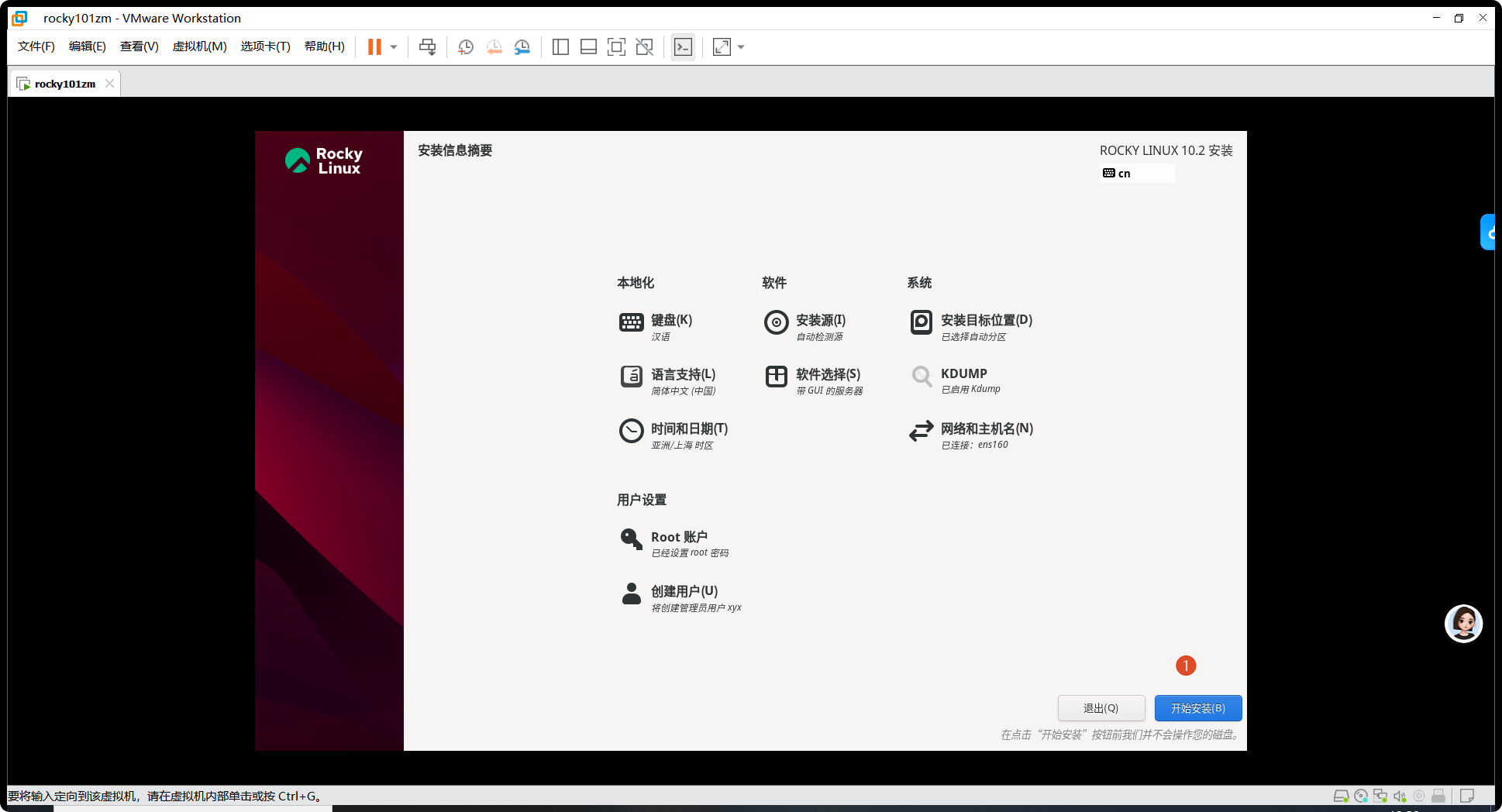Revert to the previous snapshot icon
Viewport: 1502px width, 812px height.
pos(494,47)
